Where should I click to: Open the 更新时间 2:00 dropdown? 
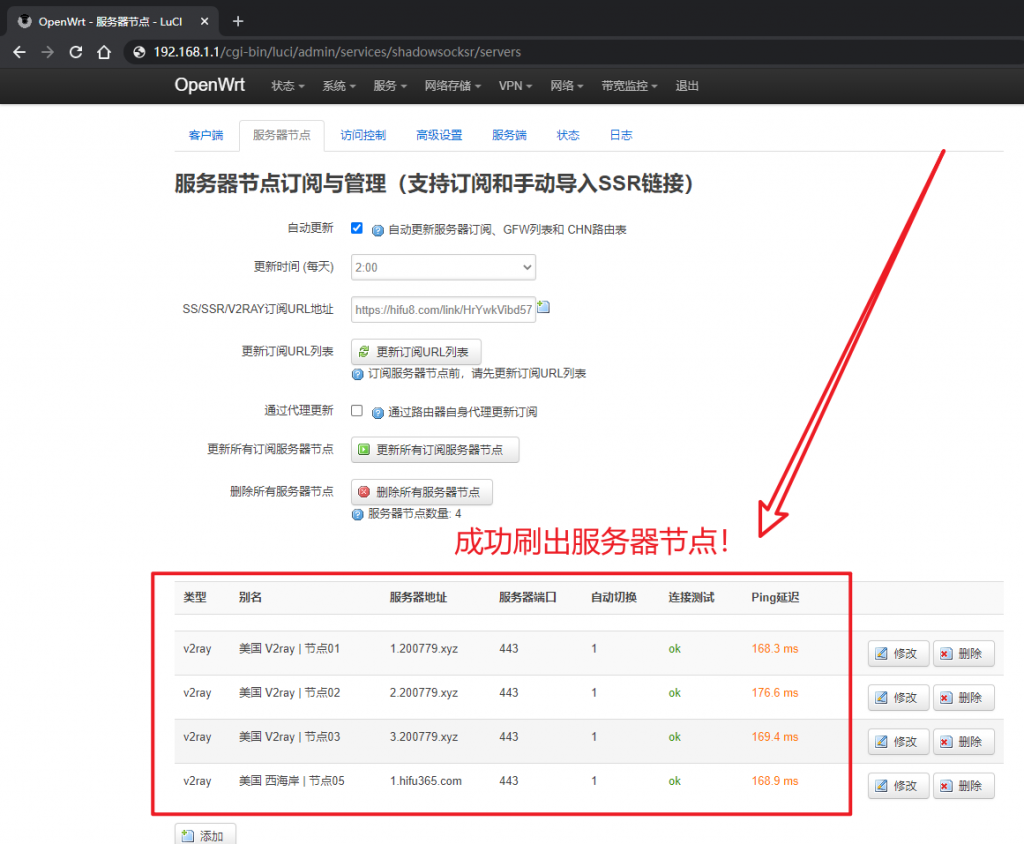click(443, 267)
